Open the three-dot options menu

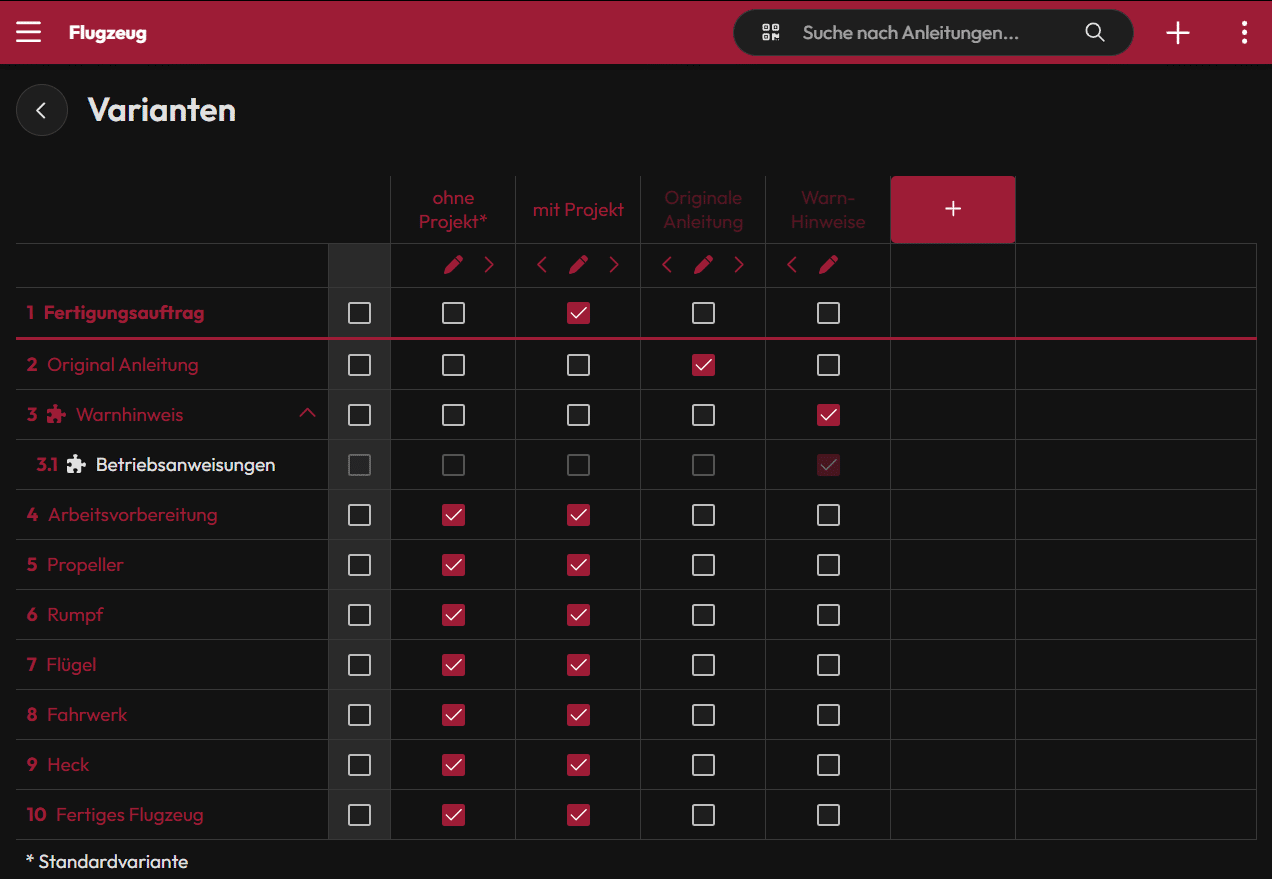click(x=1244, y=32)
